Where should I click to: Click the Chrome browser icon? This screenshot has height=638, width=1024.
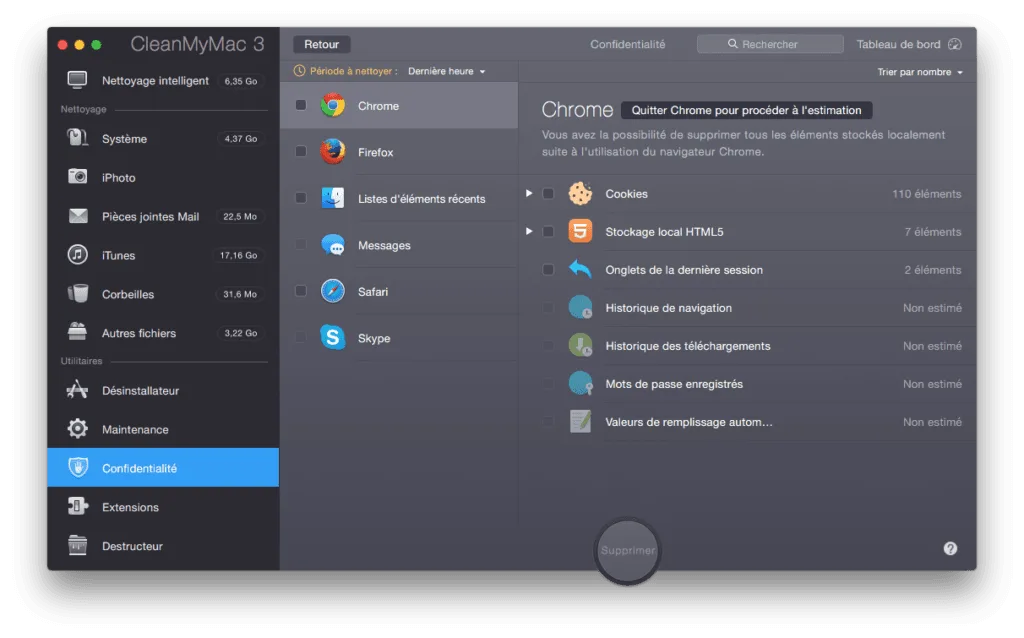(x=332, y=105)
